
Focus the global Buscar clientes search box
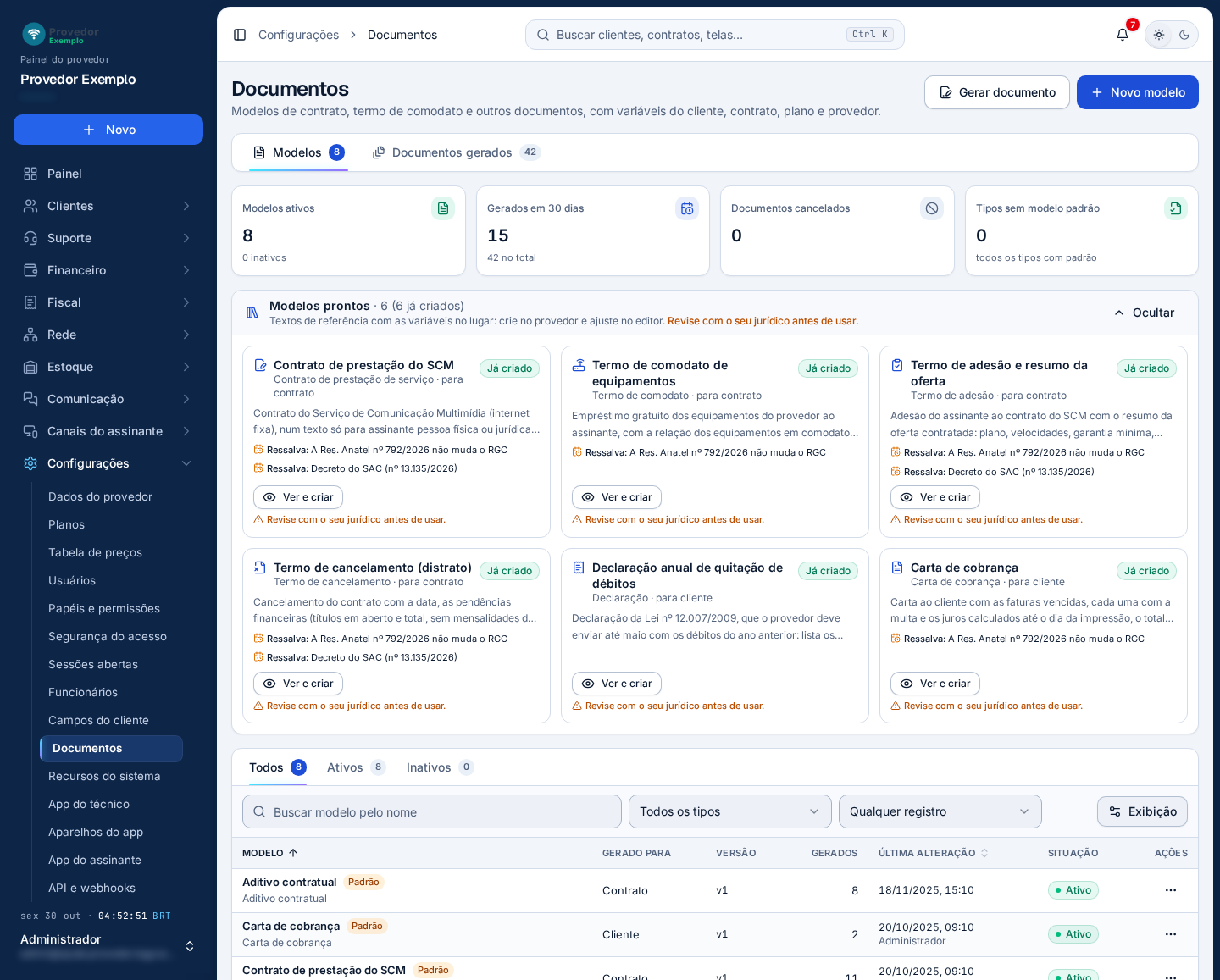tap(715, 35)
